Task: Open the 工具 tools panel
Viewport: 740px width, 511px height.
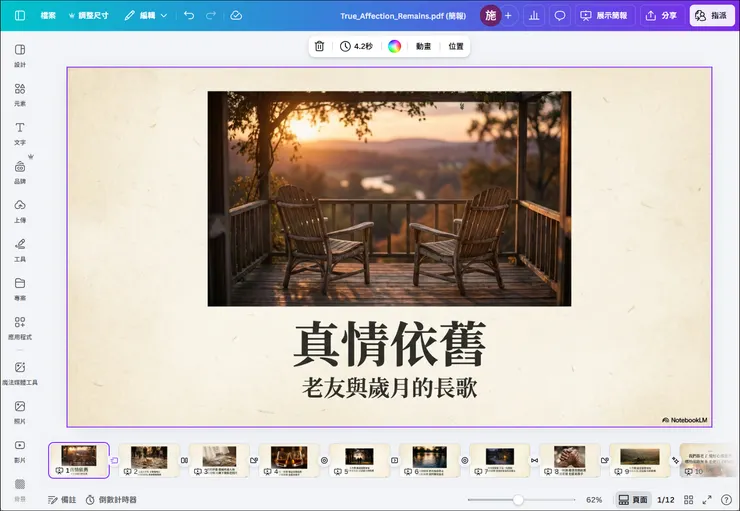Action: tap(20, 250)
